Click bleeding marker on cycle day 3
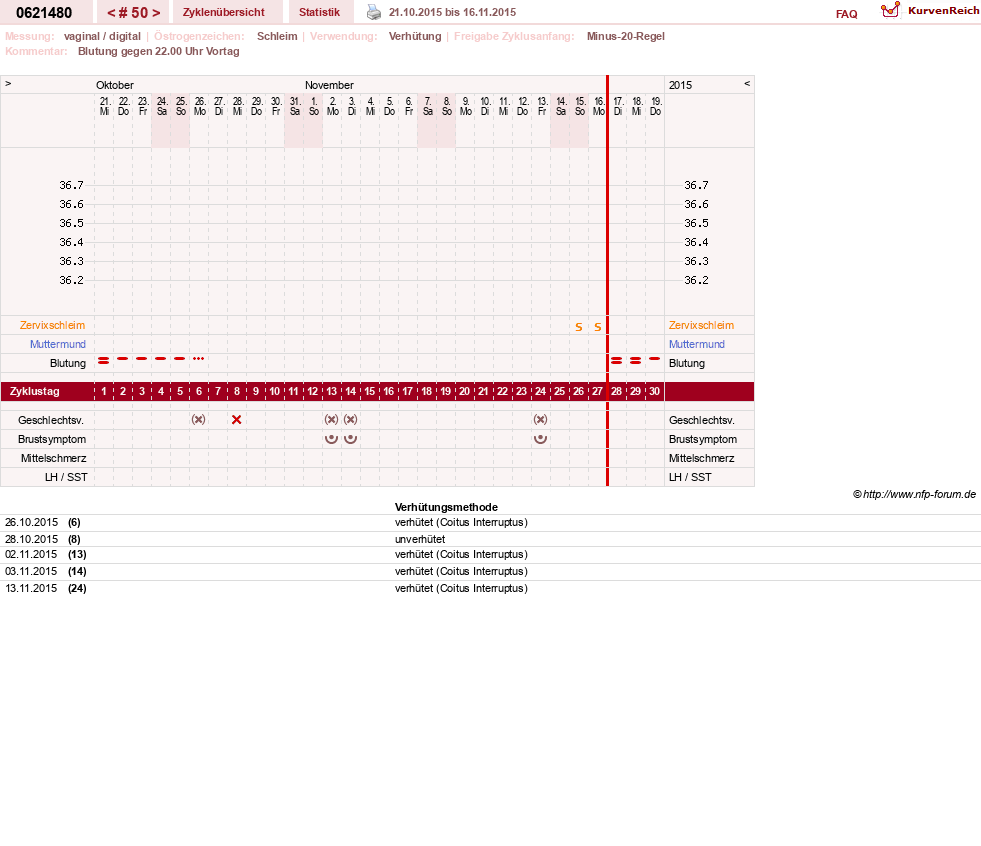981x846 pixels. (x=141, y=359)
